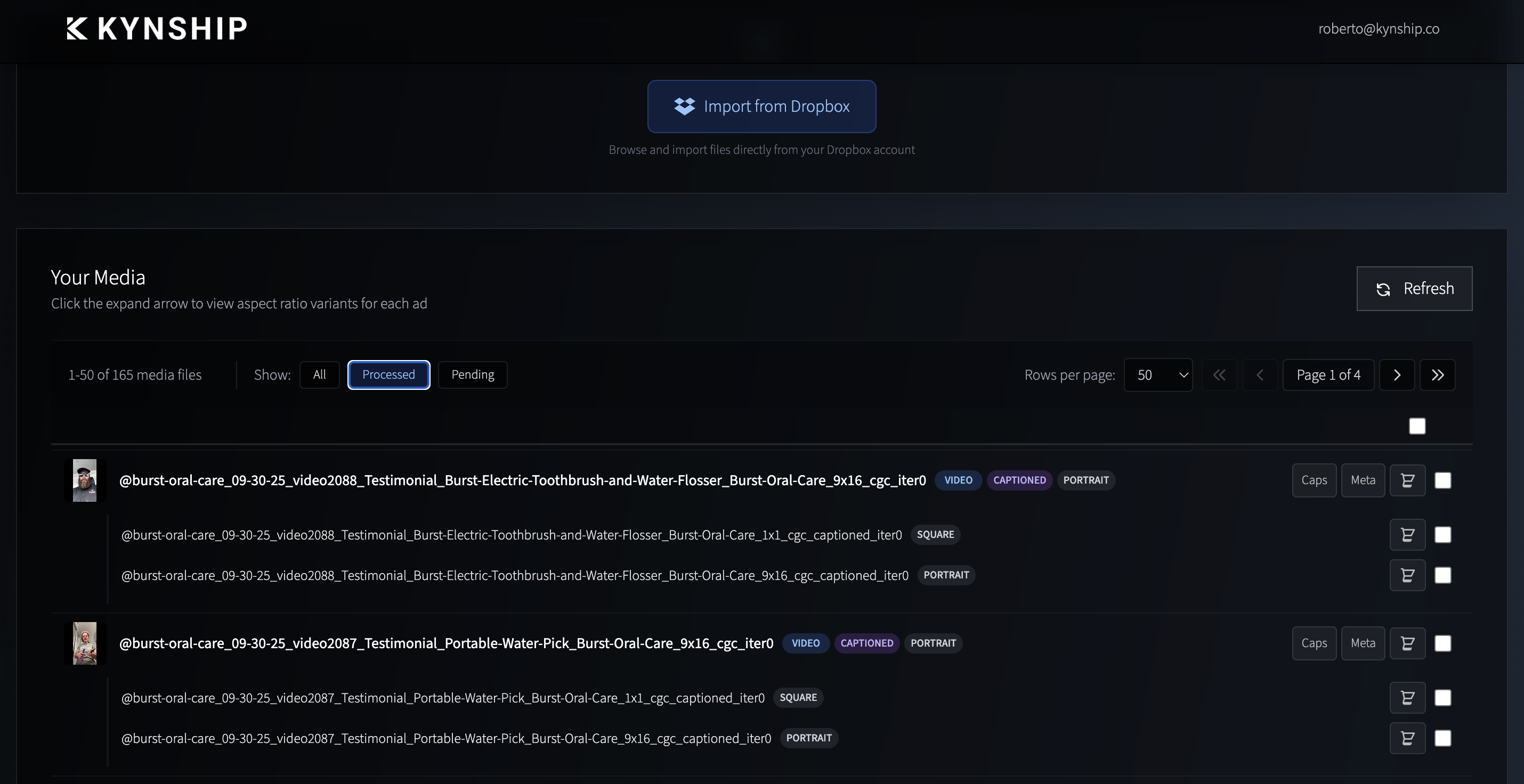Jump to the first page with the double chevron
1524x784 pixels.
click(1219, 374)
